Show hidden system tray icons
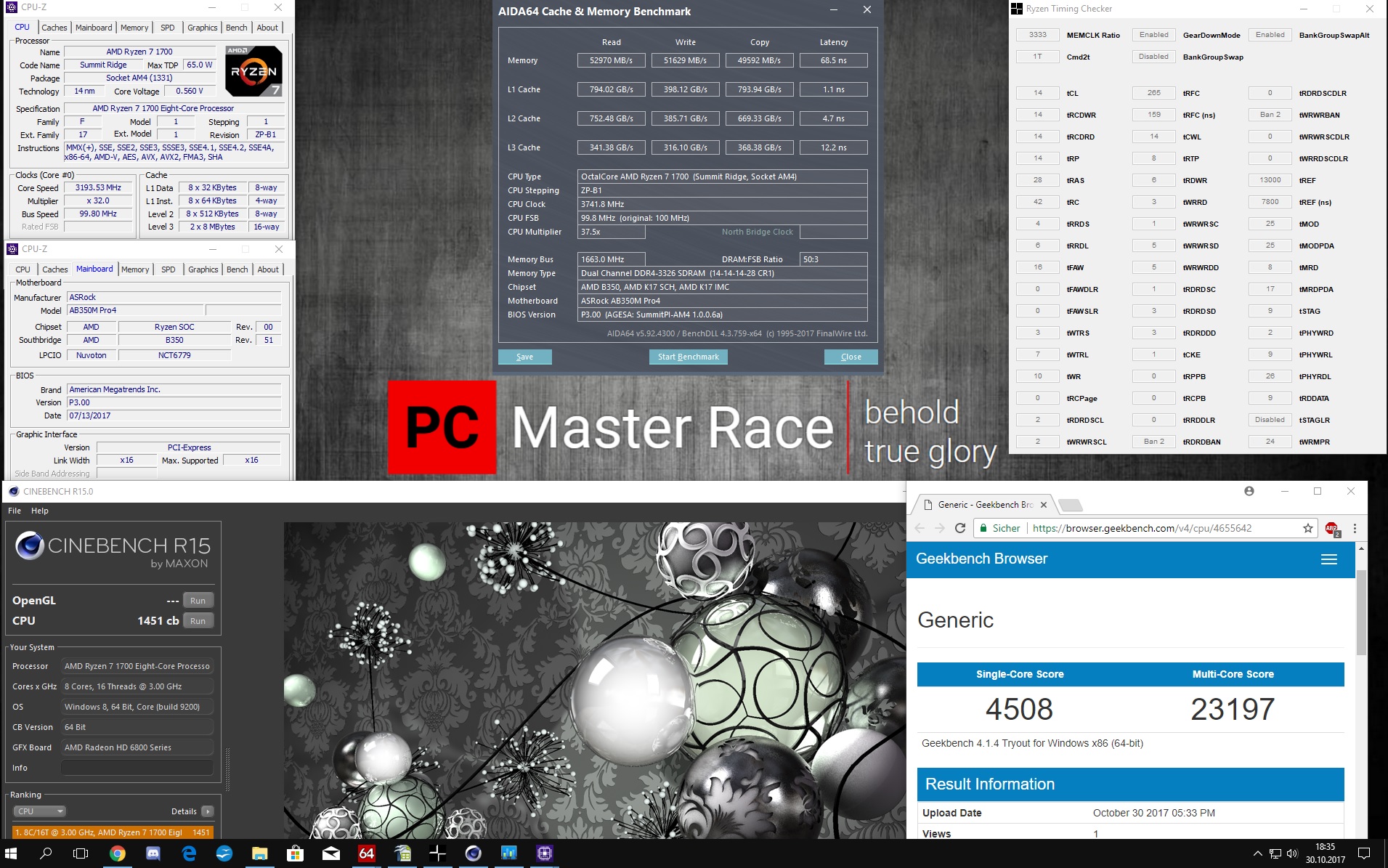The width and height of the screenshot is (1388, 868). point(1257,853)
